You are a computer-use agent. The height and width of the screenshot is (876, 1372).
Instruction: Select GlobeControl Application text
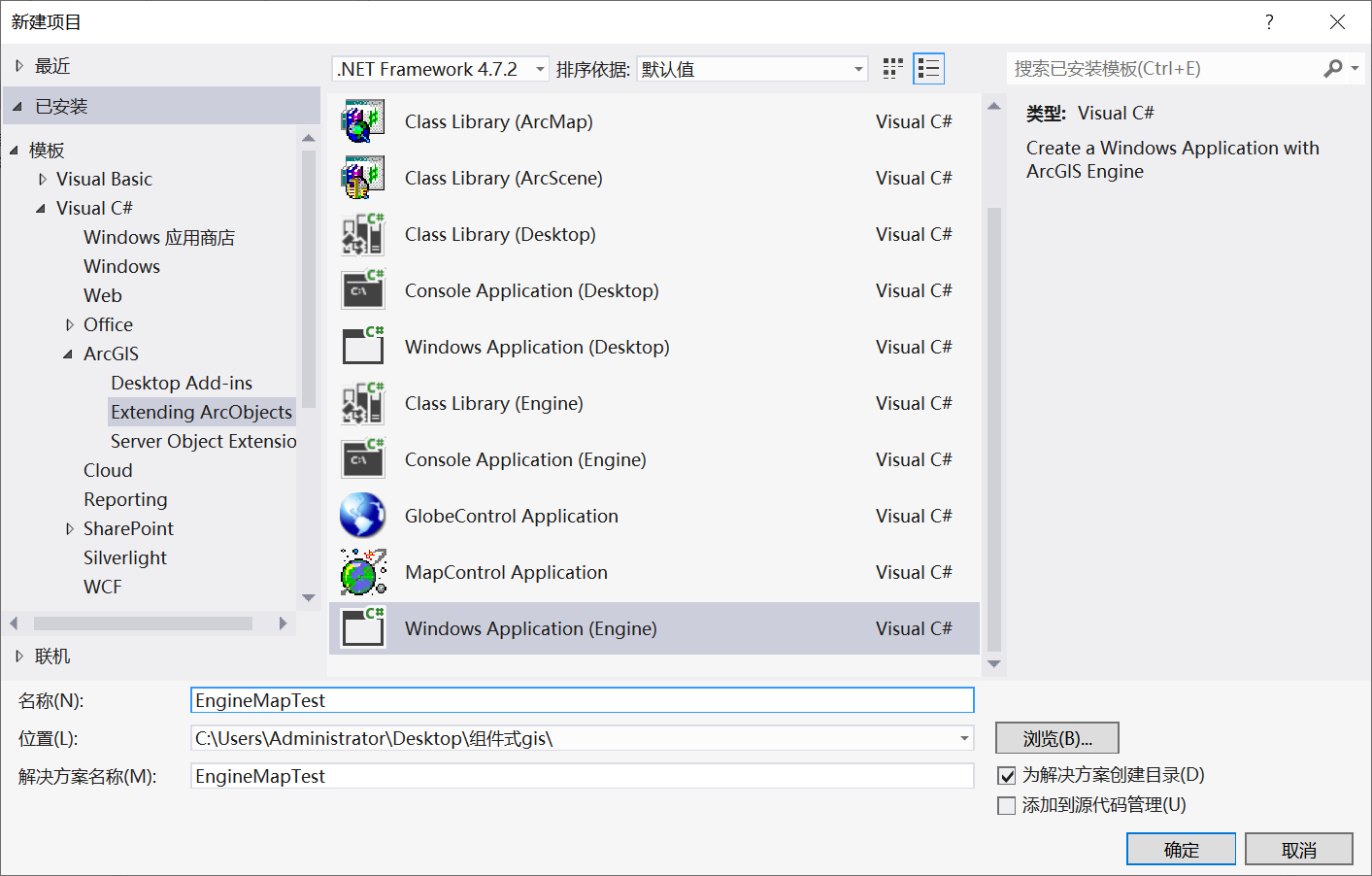[512, 516]
